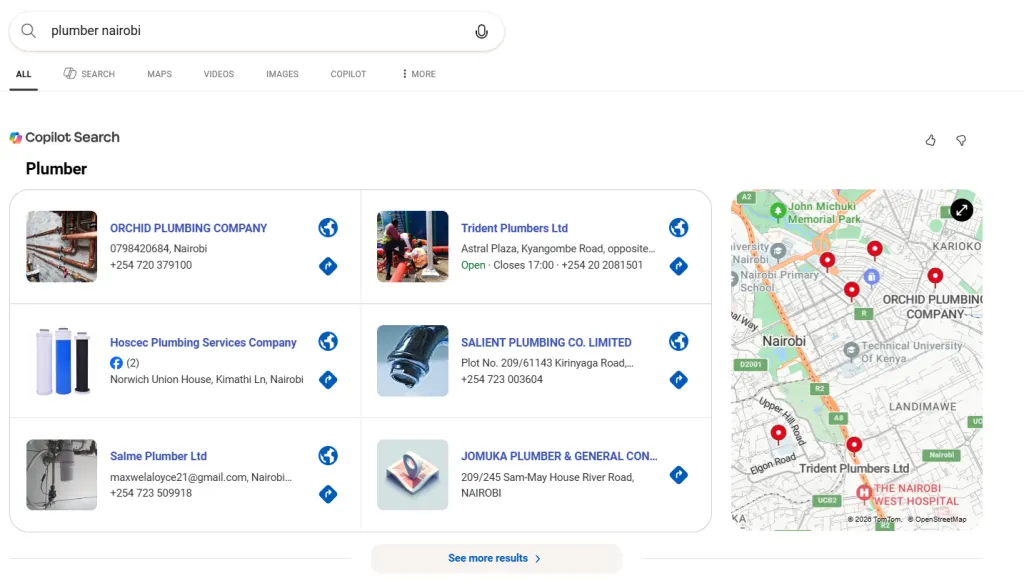This screenshot has width=1024, height=581.
Task: Get directions to Trident Plumbers Ltd
Action: pyautogui.click(x=679, y=266)
